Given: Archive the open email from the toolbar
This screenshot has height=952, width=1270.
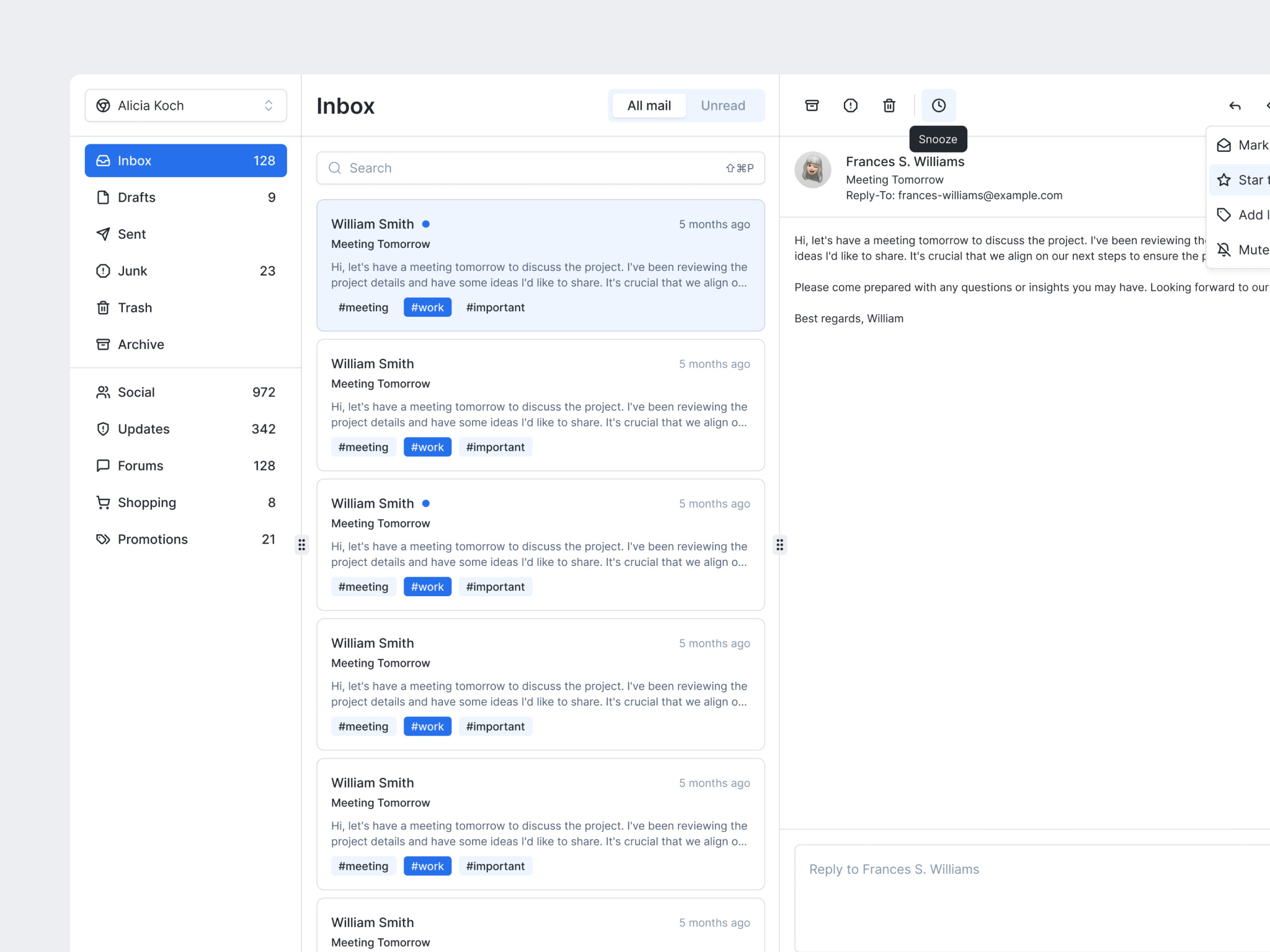Looking at the screenshot, I should [x=812, y=105].
